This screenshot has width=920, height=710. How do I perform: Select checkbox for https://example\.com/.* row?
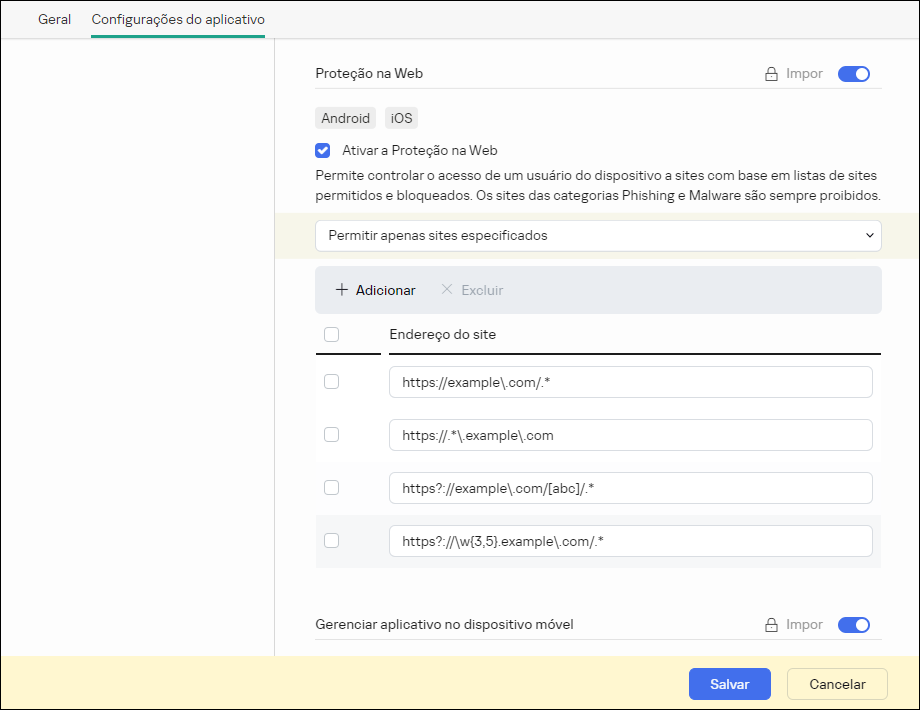point(332,382)
